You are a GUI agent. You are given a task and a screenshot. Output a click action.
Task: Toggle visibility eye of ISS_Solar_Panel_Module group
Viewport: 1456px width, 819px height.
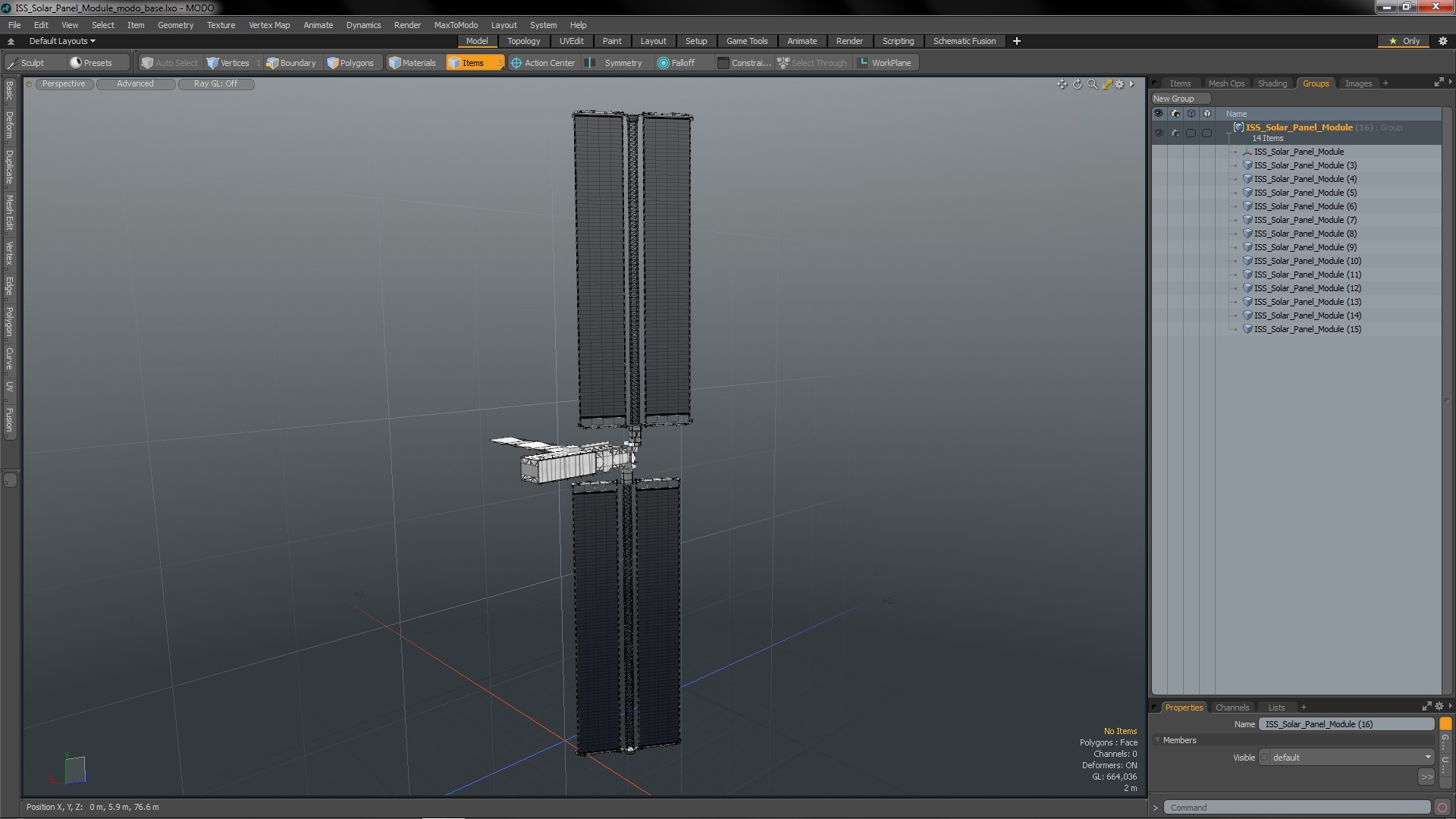click(1158, 133)
